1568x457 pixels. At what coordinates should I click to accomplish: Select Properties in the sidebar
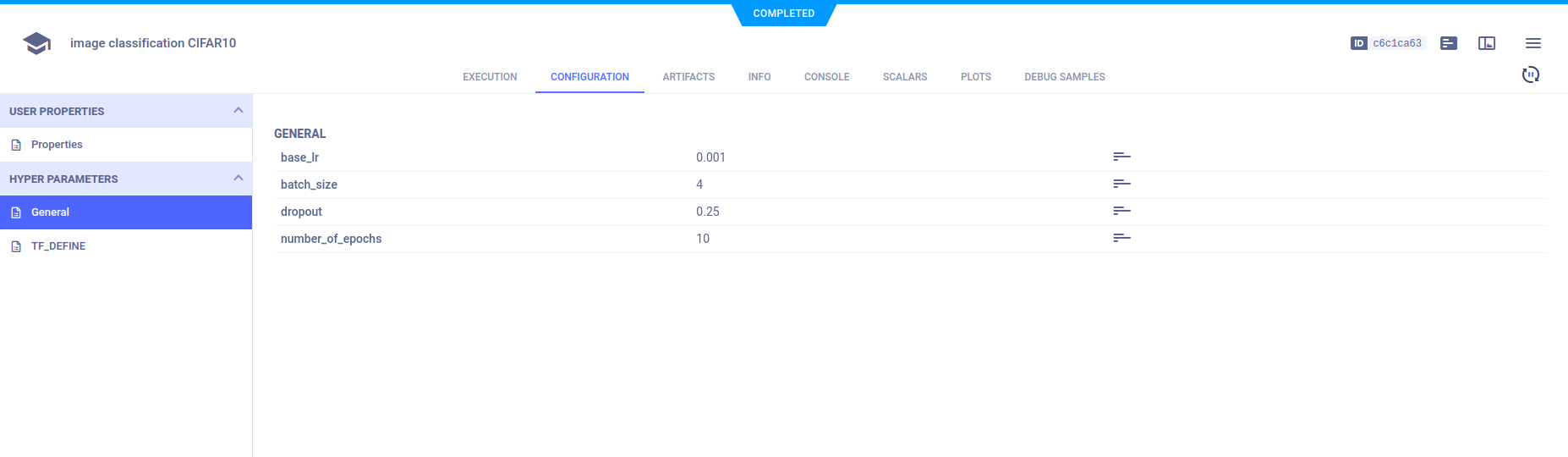[57, 145]
